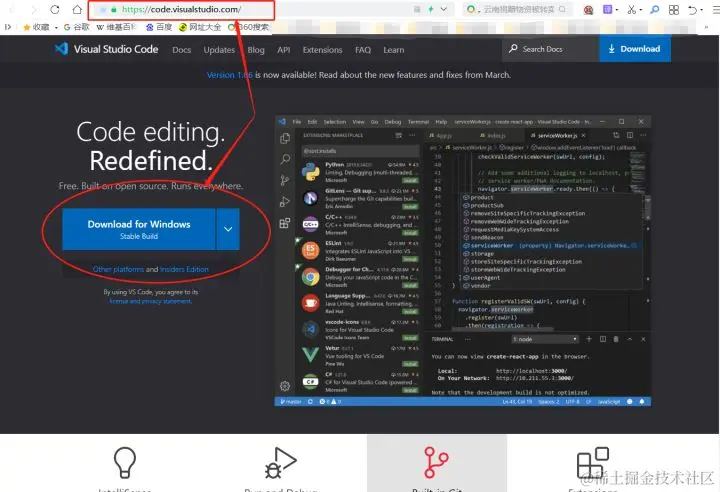Click the Chrome debugger extension logo
Screen dimensions: 720x492
pyautogui.click(x=310, y=277)
